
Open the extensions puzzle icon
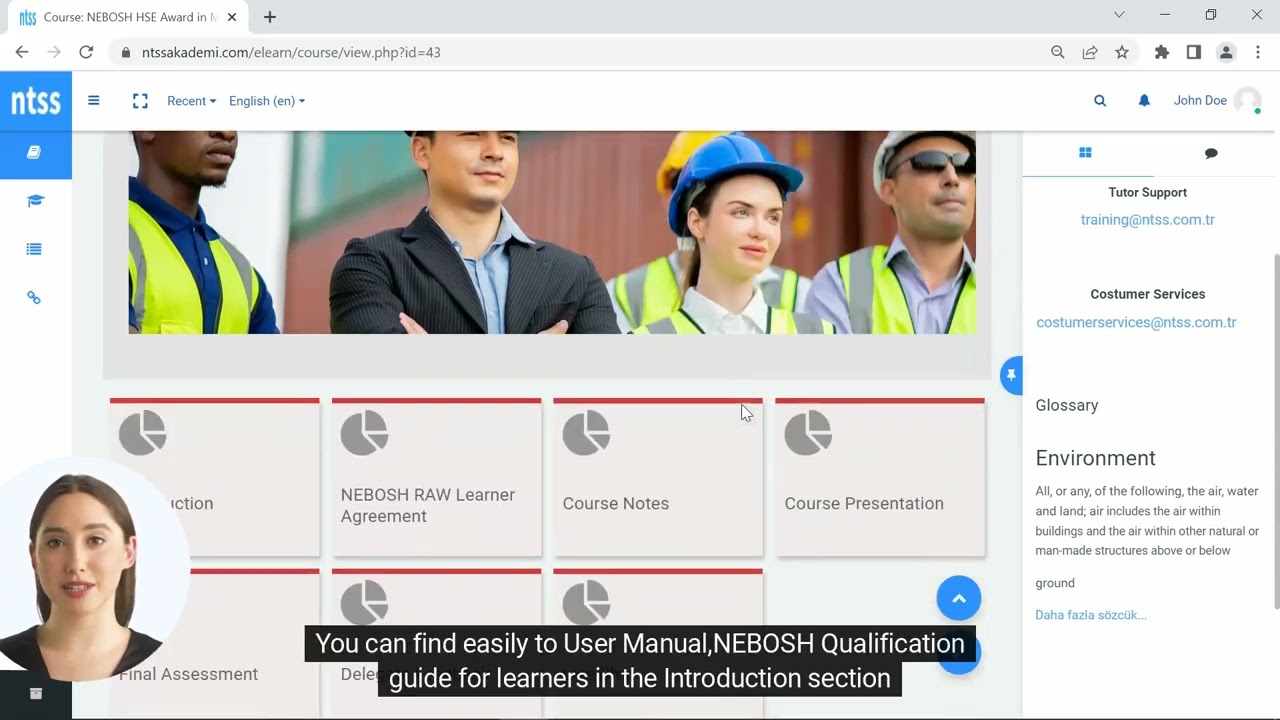1162,52
